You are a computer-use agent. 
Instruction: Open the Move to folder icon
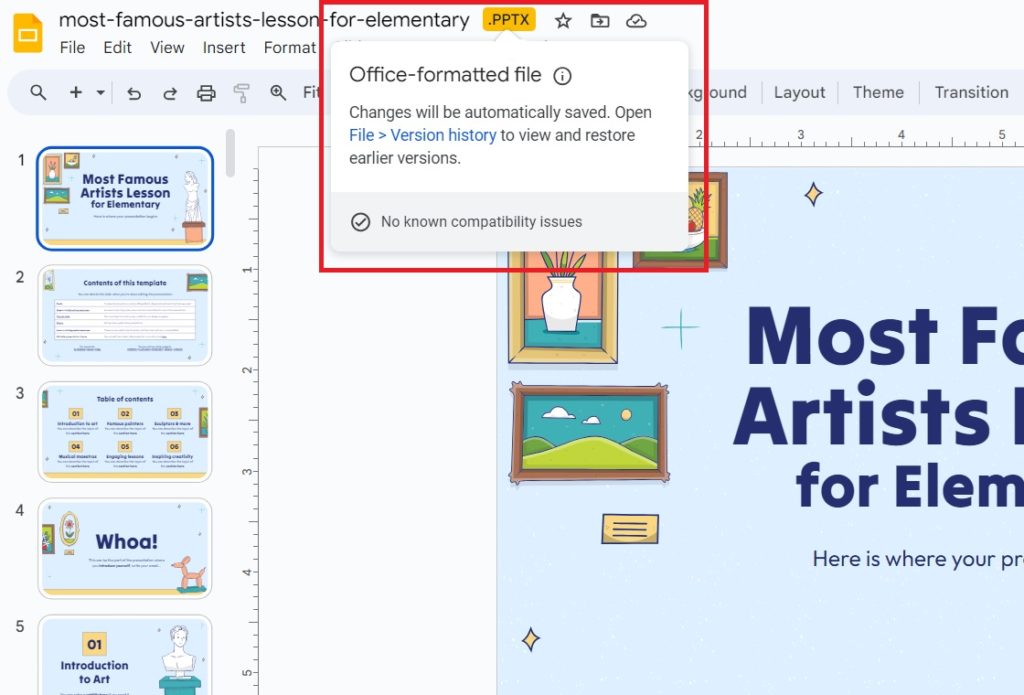coord(599,20)
